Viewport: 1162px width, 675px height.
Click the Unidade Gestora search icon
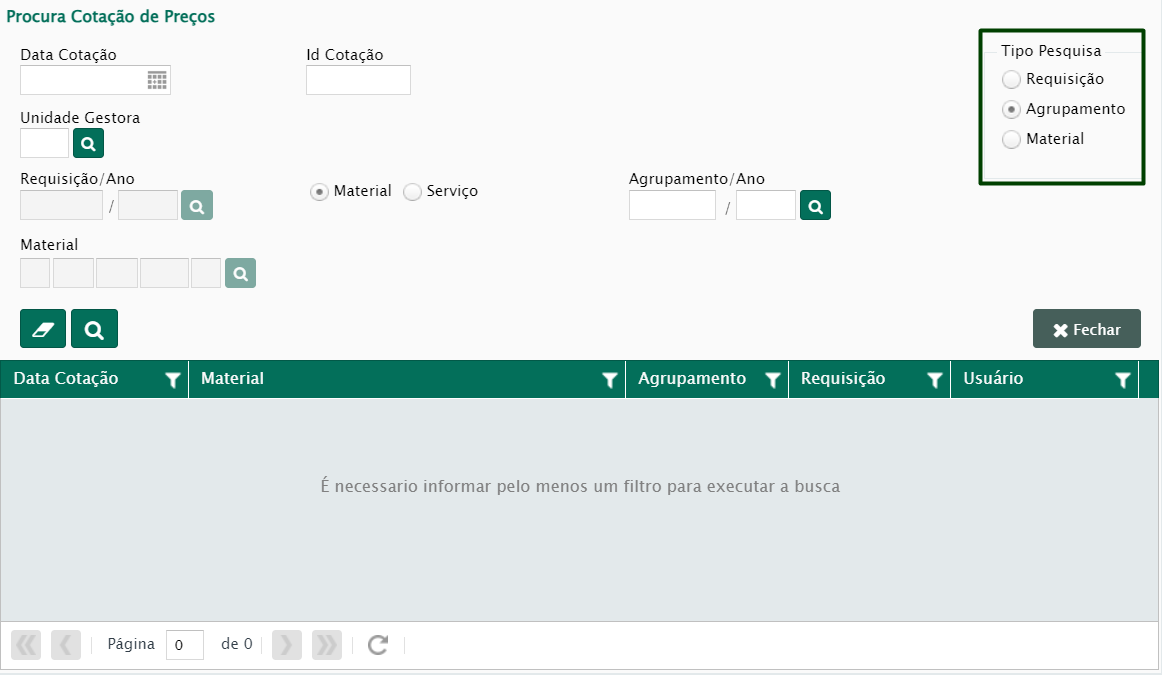point(88,144)
